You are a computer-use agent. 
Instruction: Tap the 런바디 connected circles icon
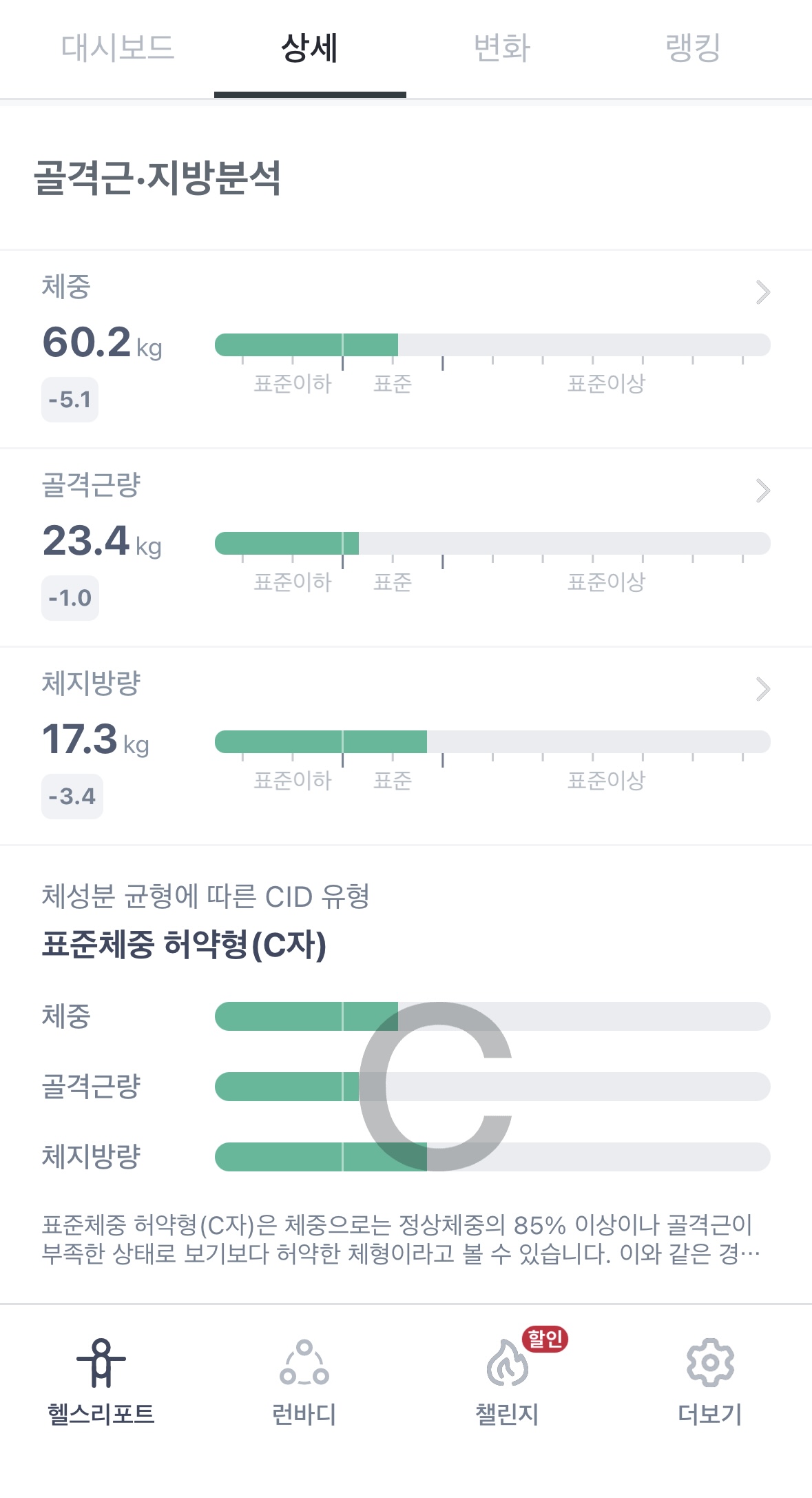pos(304,1362)
